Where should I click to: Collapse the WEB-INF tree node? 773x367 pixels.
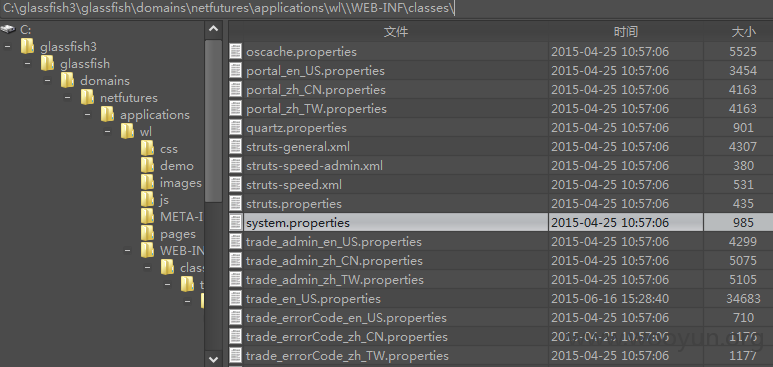pyautogui.click(x=128, y=251)
